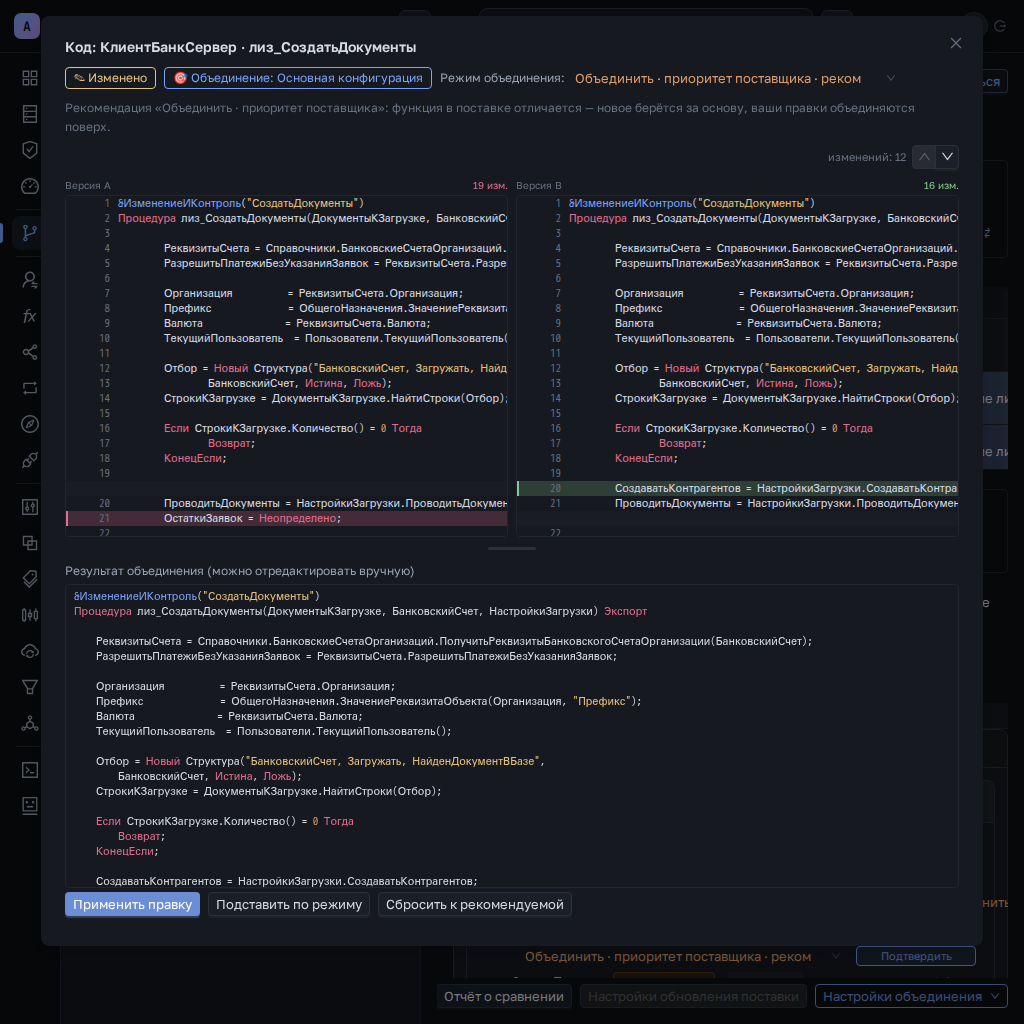Open Отчёт о сравнении report button
The height and width of the screenshot is (1024, 1024).
504,997
